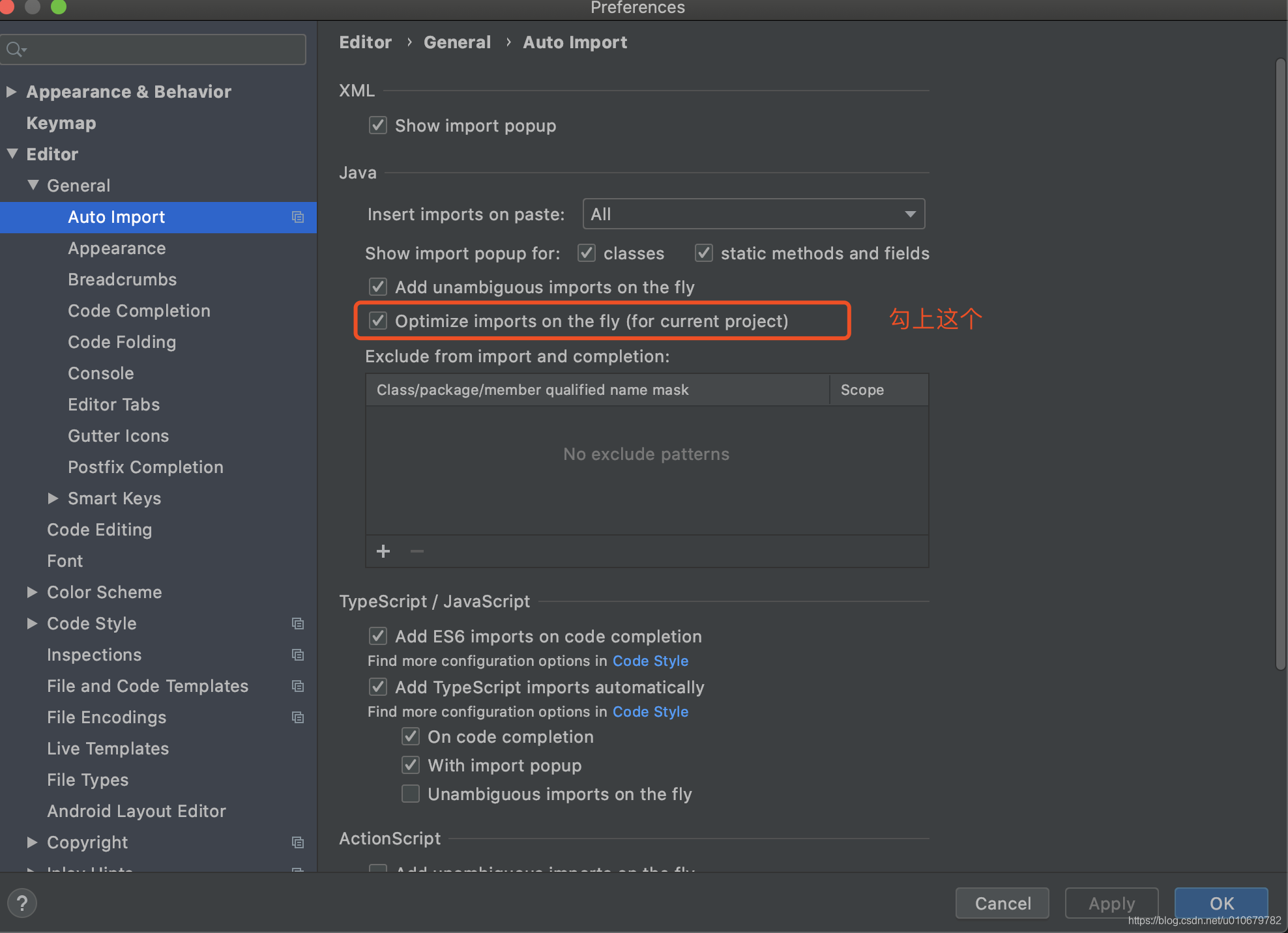The height and width of the screenshot is (933, 1288).
Task: Open Code Completion settings
Action: click(x=139, y=311)
